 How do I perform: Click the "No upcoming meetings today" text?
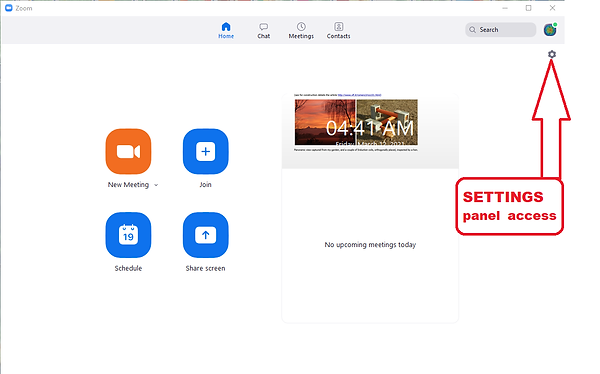pos(370,245)
